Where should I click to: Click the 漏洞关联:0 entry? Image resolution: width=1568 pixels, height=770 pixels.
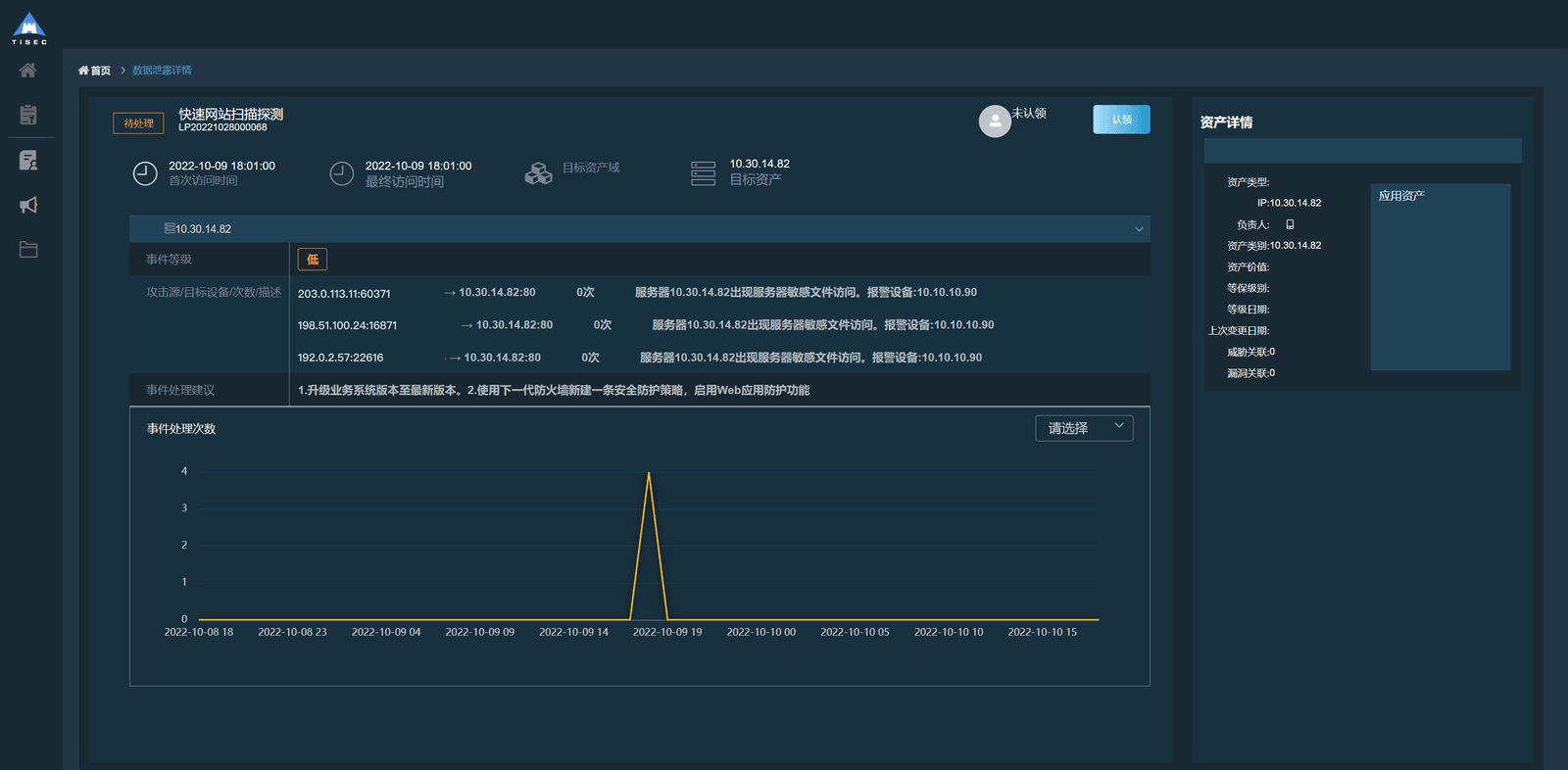coord(1250,373)
